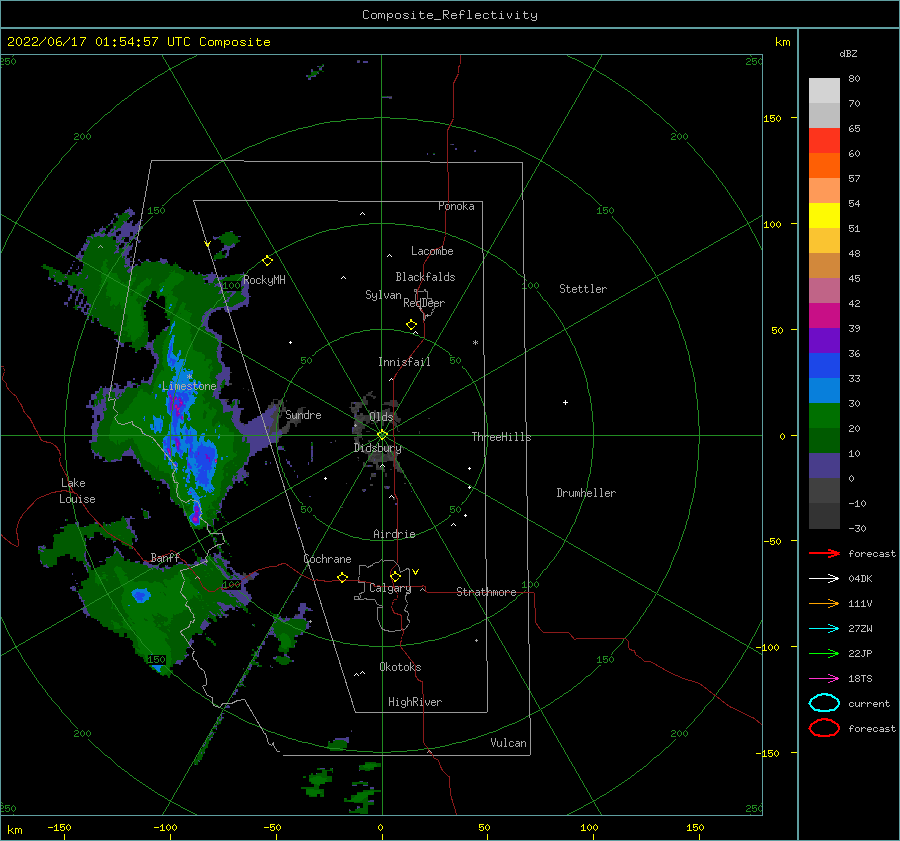
Task: Click the yellow 'km' label at top right
Action: [782, 42]
